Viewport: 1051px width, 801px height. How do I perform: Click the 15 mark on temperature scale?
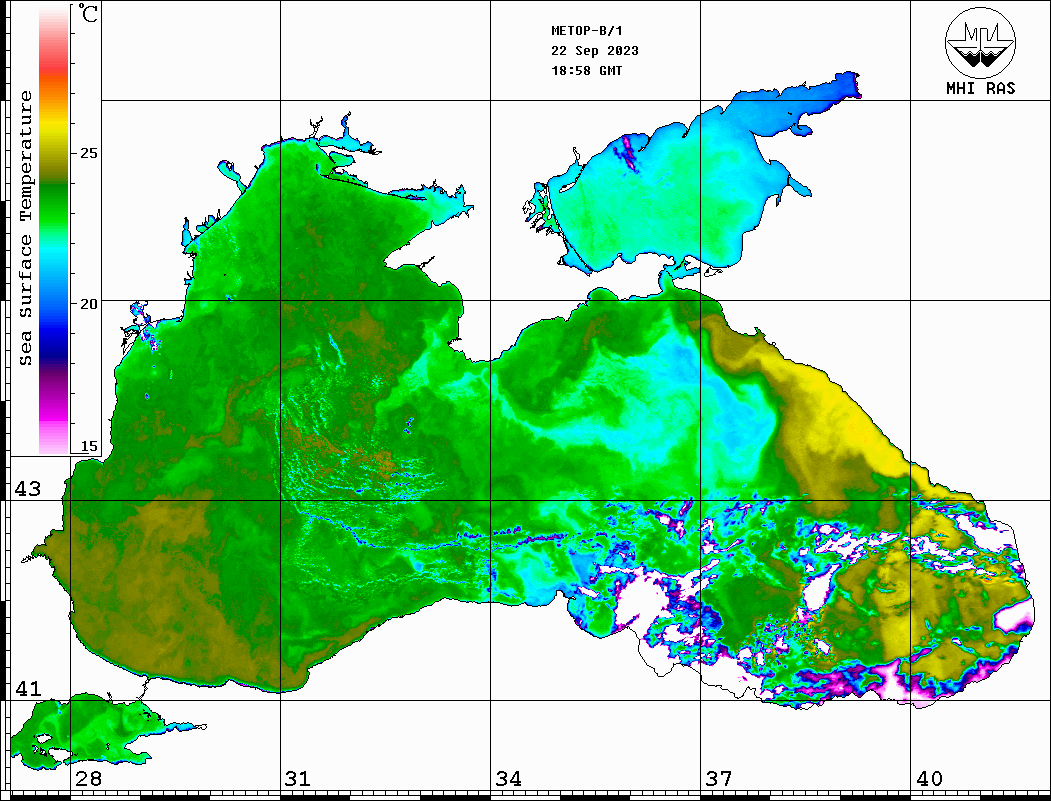(88, 446)
